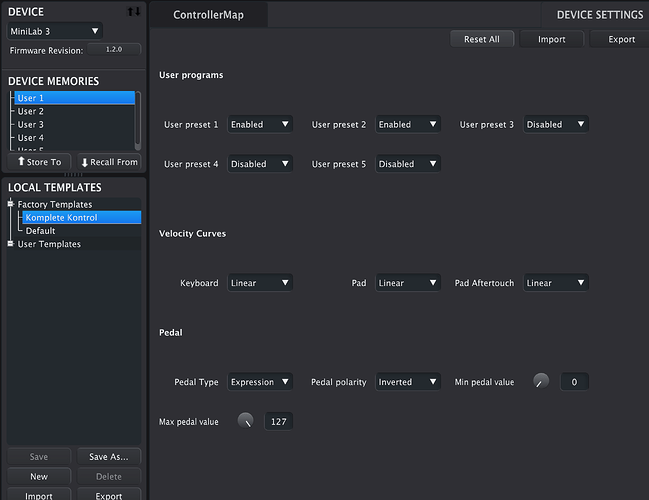Click the Device Memories list scrollbar
This screenshot has width=649, height=500.
coord(138,120)
